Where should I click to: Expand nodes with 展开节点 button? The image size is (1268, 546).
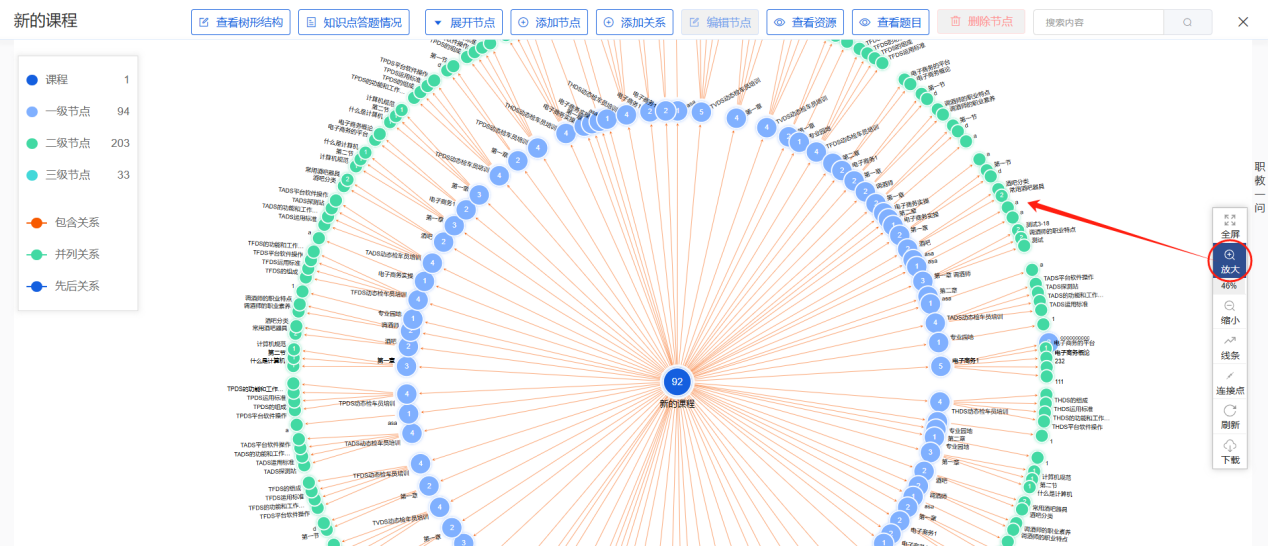click(x=463, y=22)
